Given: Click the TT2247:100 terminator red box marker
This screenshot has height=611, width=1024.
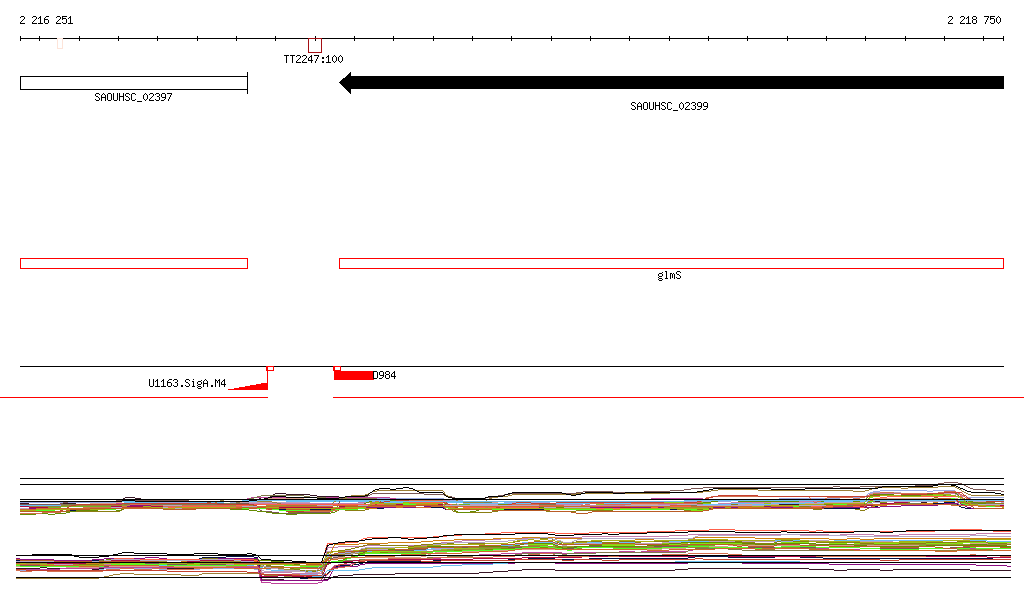Looking at the screenshot, I should click(x=315, y=46).
